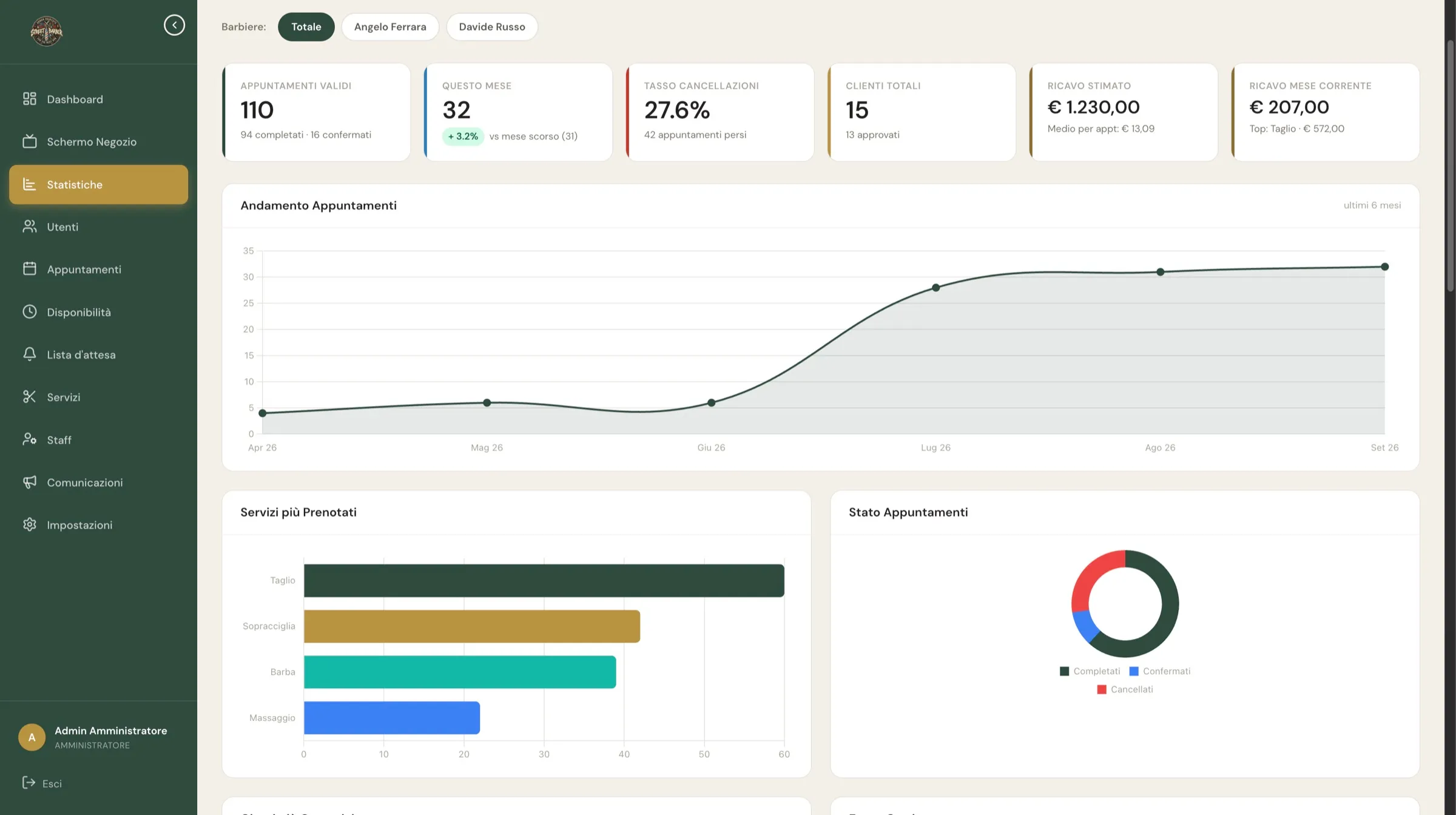The height and width of the screenshot is (815, 1456).
Task: Click the Statistiche chart icon
Action: coord(30,184)
